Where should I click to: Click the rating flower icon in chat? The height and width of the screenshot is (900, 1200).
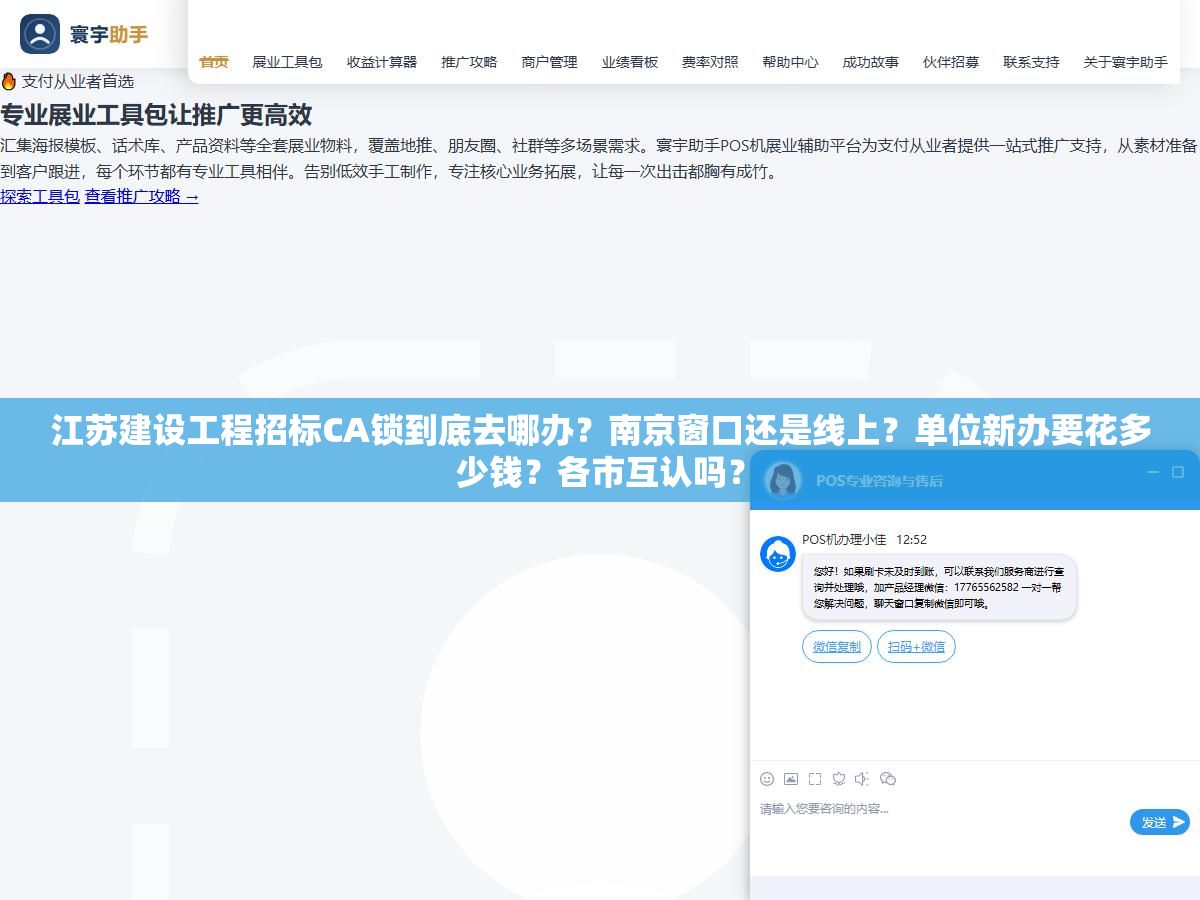839,779
